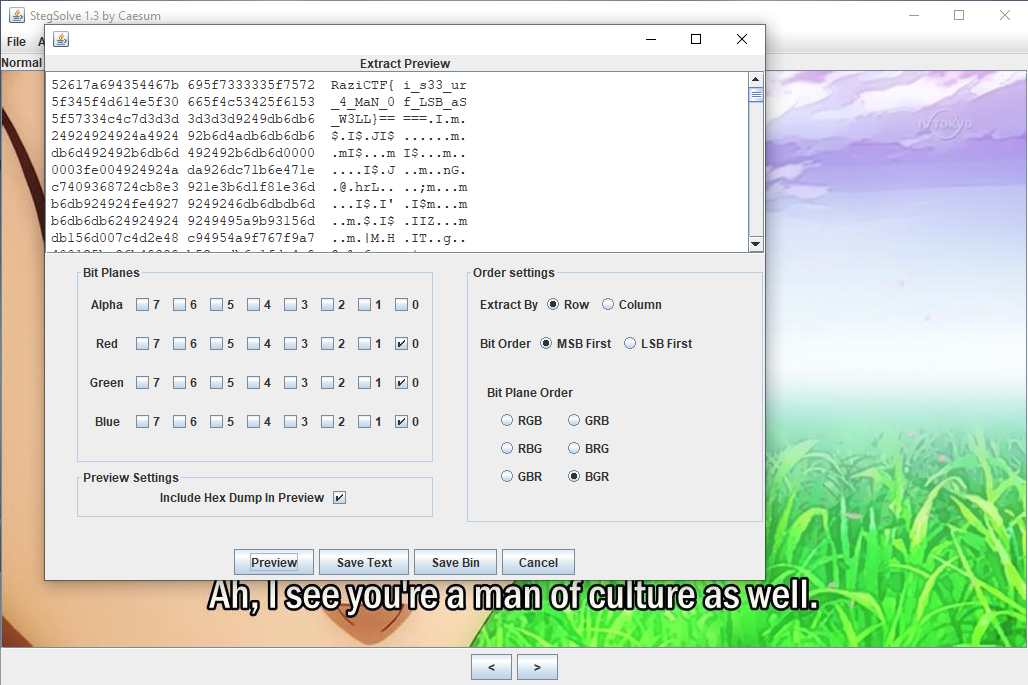
Task: Check the Alpha bit plane 0 box
Action: point(401,305)
